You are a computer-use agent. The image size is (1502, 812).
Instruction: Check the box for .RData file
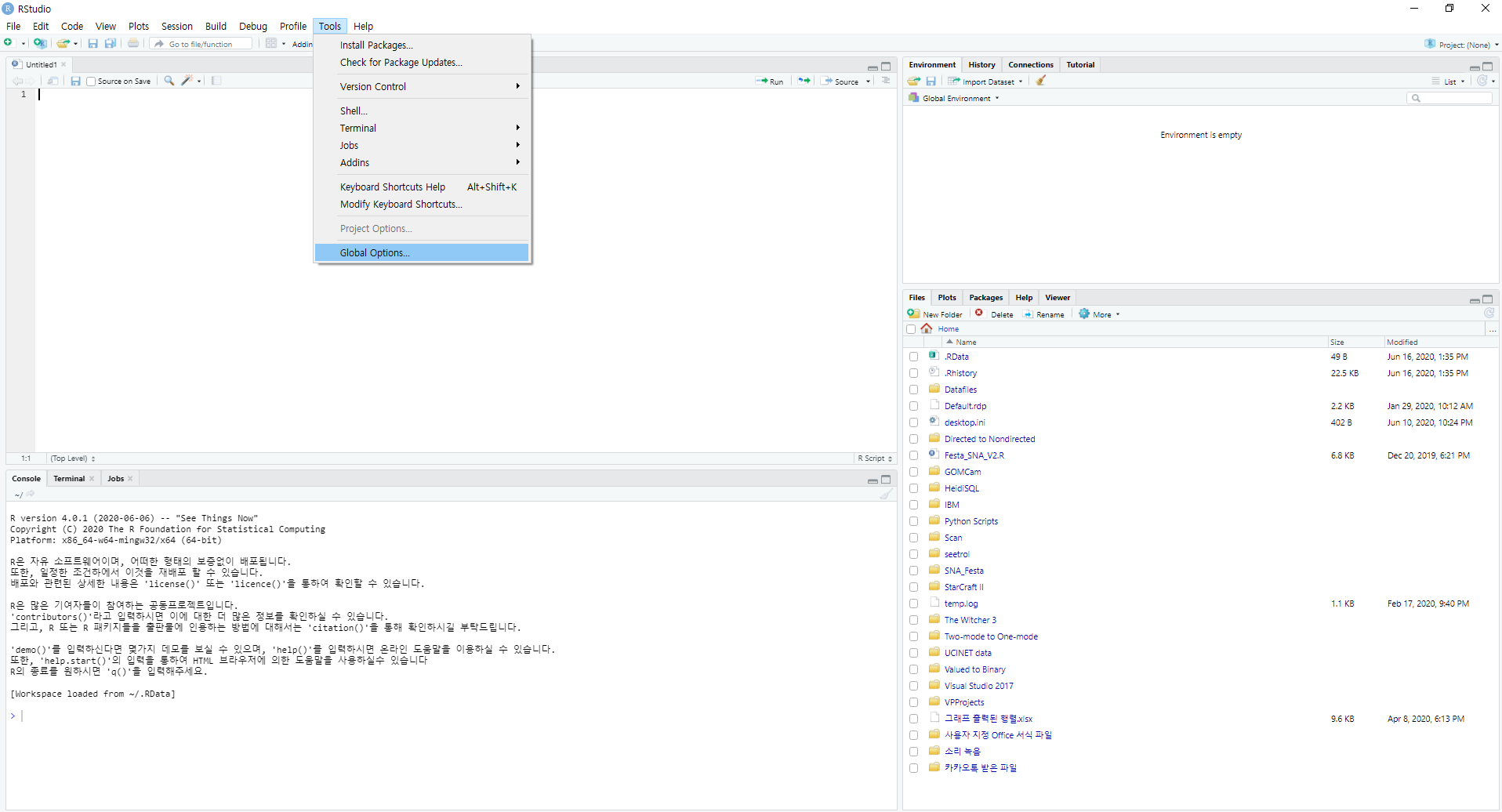[913, 357]
